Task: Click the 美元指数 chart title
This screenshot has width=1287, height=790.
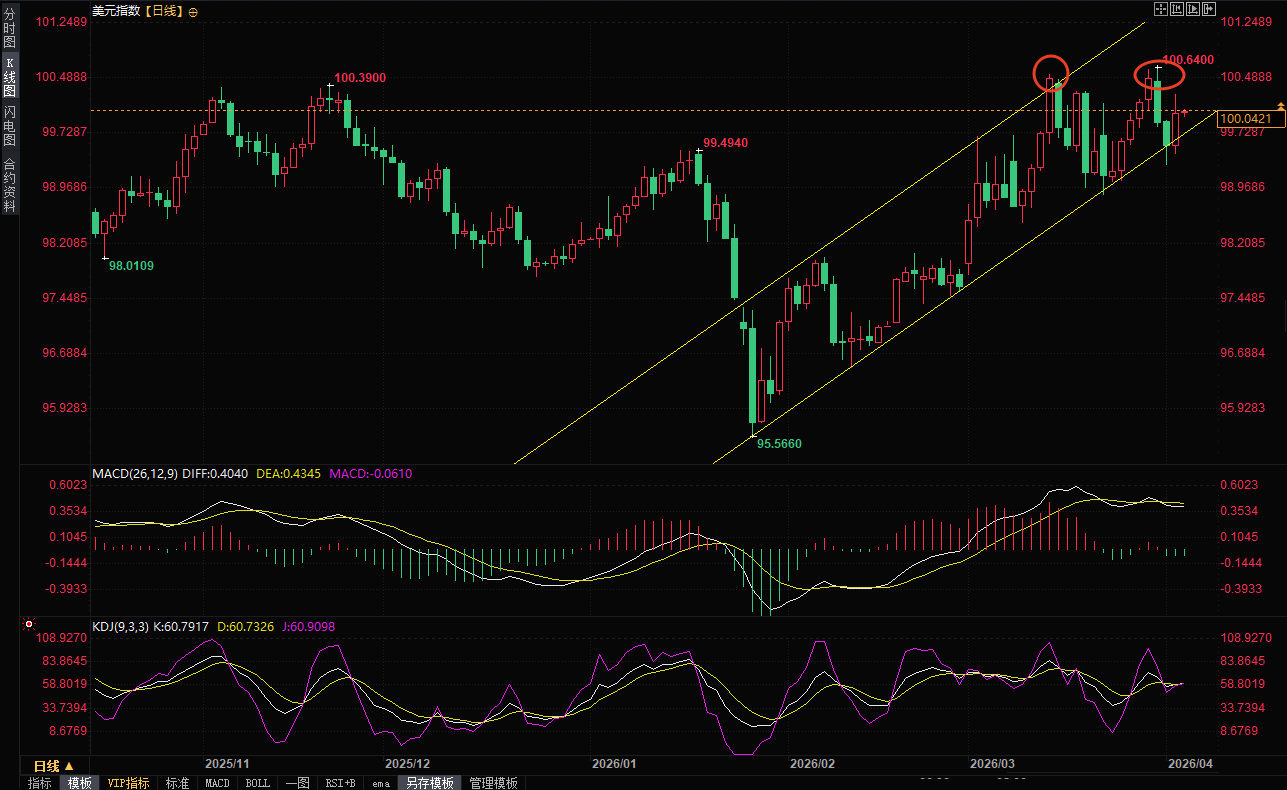Action: (116, 12)
